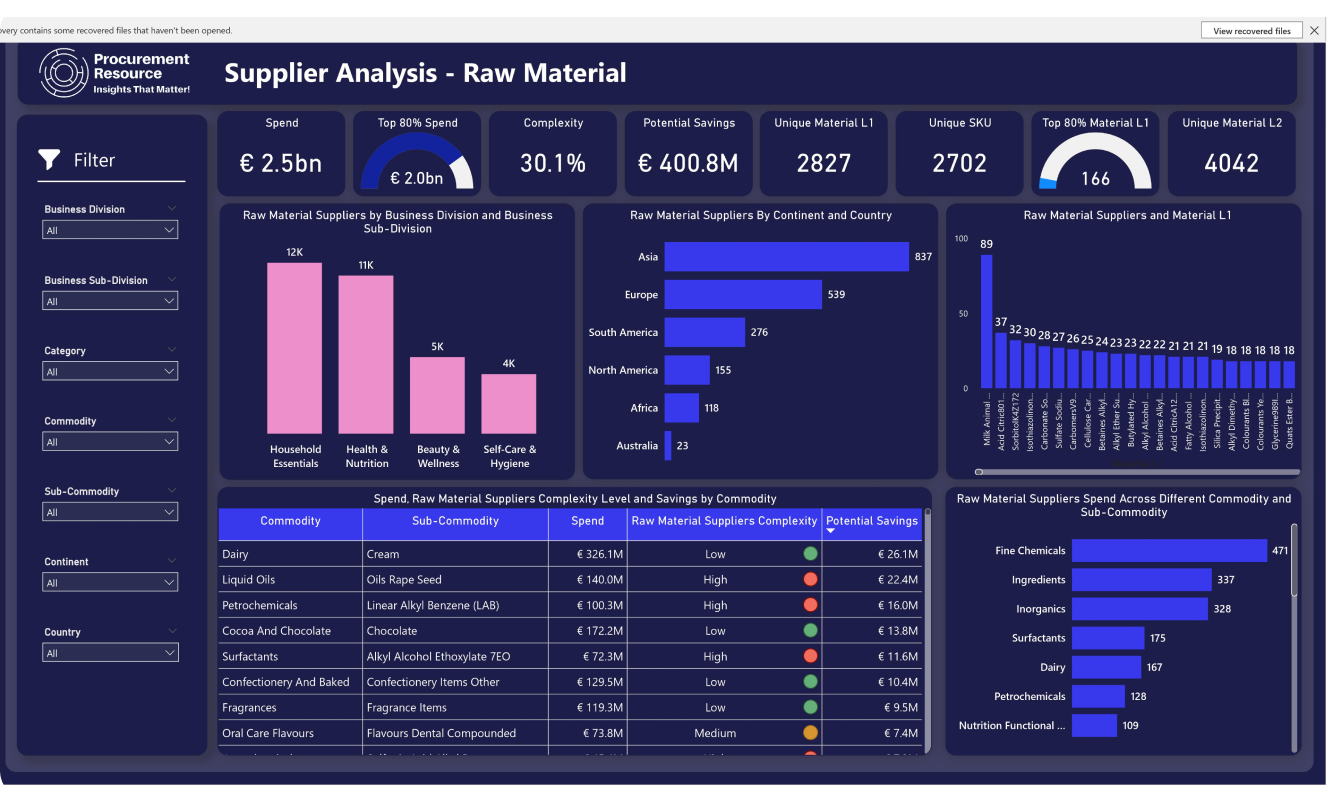Click the red complexity dot for Oils Rape Seed
The height and width of the screenshot is (802, 1338).
810,580
